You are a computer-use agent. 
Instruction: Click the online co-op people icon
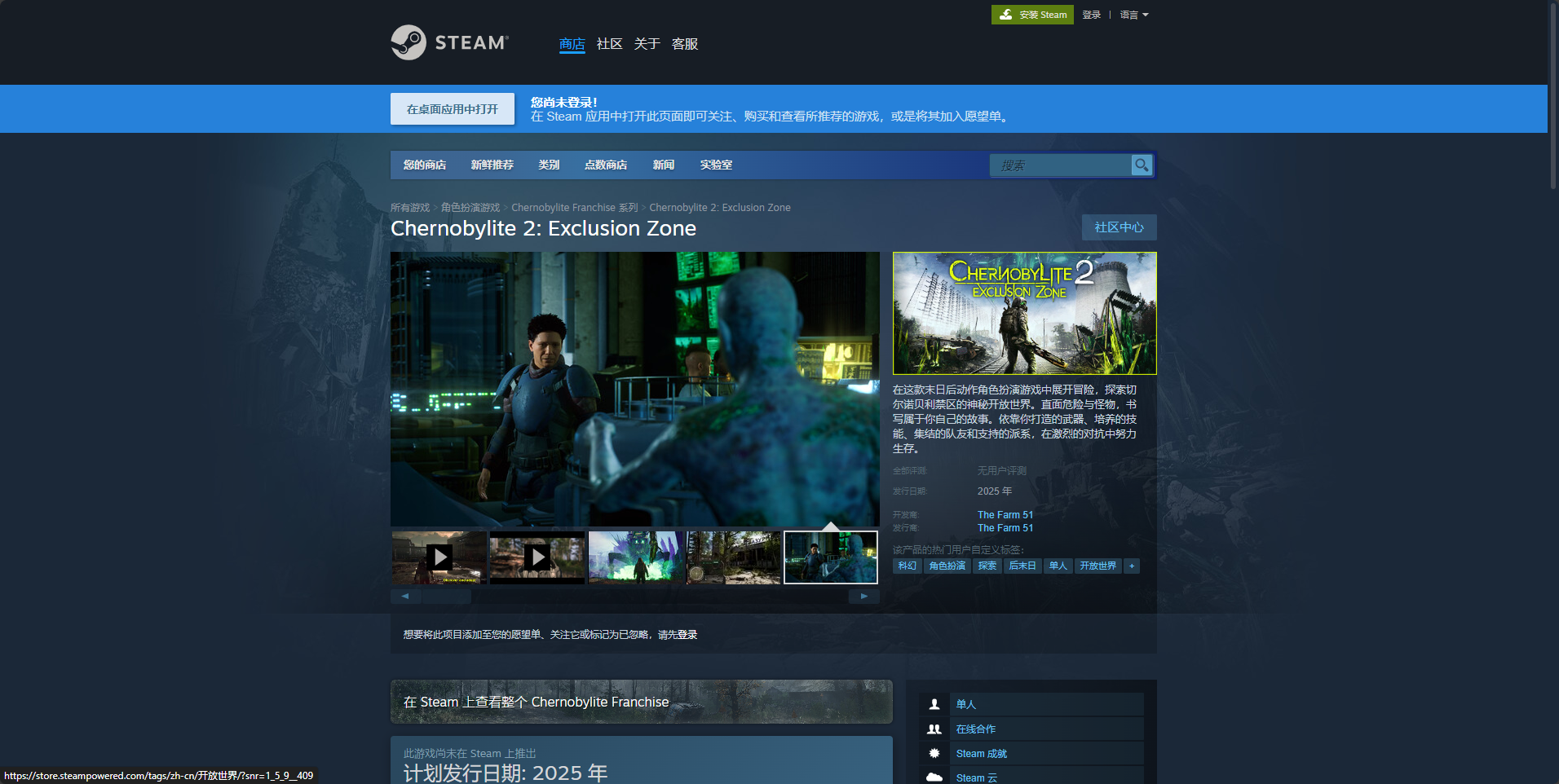click(934, 729)
